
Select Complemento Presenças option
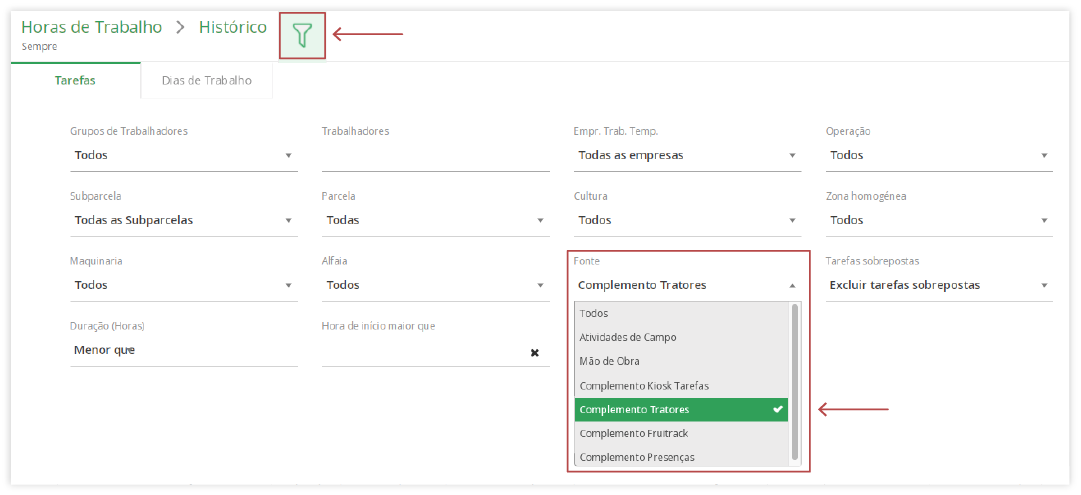681,457
